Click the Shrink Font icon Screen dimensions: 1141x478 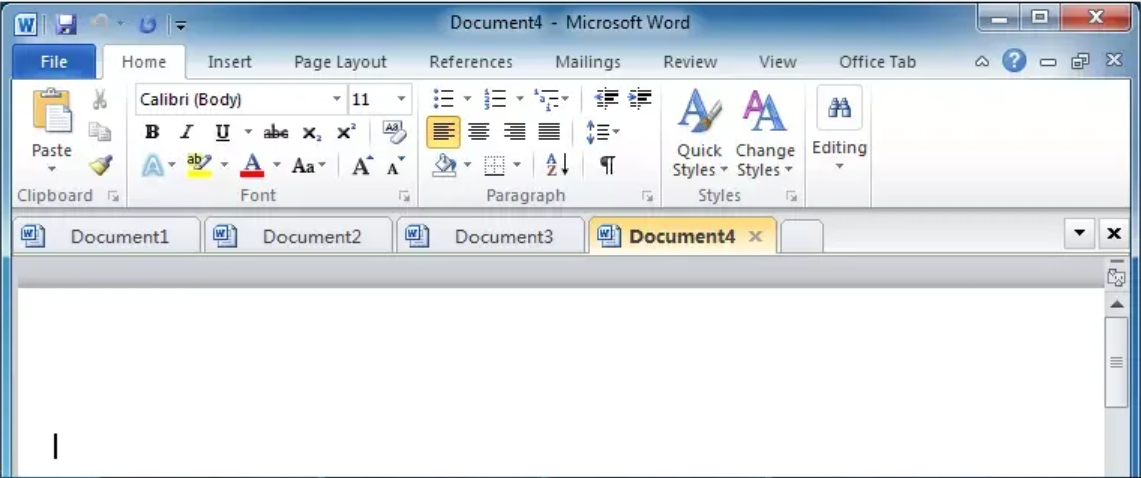(x=395, y=166)
